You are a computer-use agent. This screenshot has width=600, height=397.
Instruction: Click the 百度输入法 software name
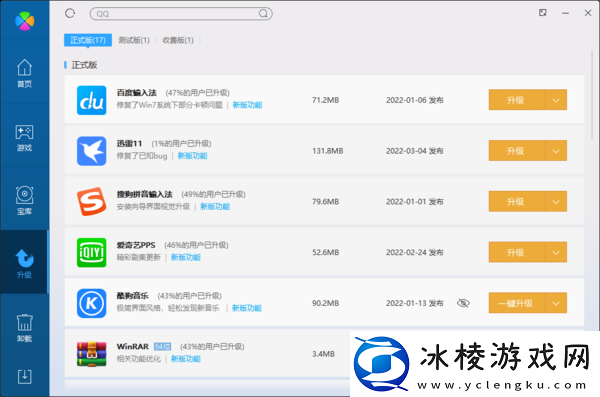tap(137, 93)
